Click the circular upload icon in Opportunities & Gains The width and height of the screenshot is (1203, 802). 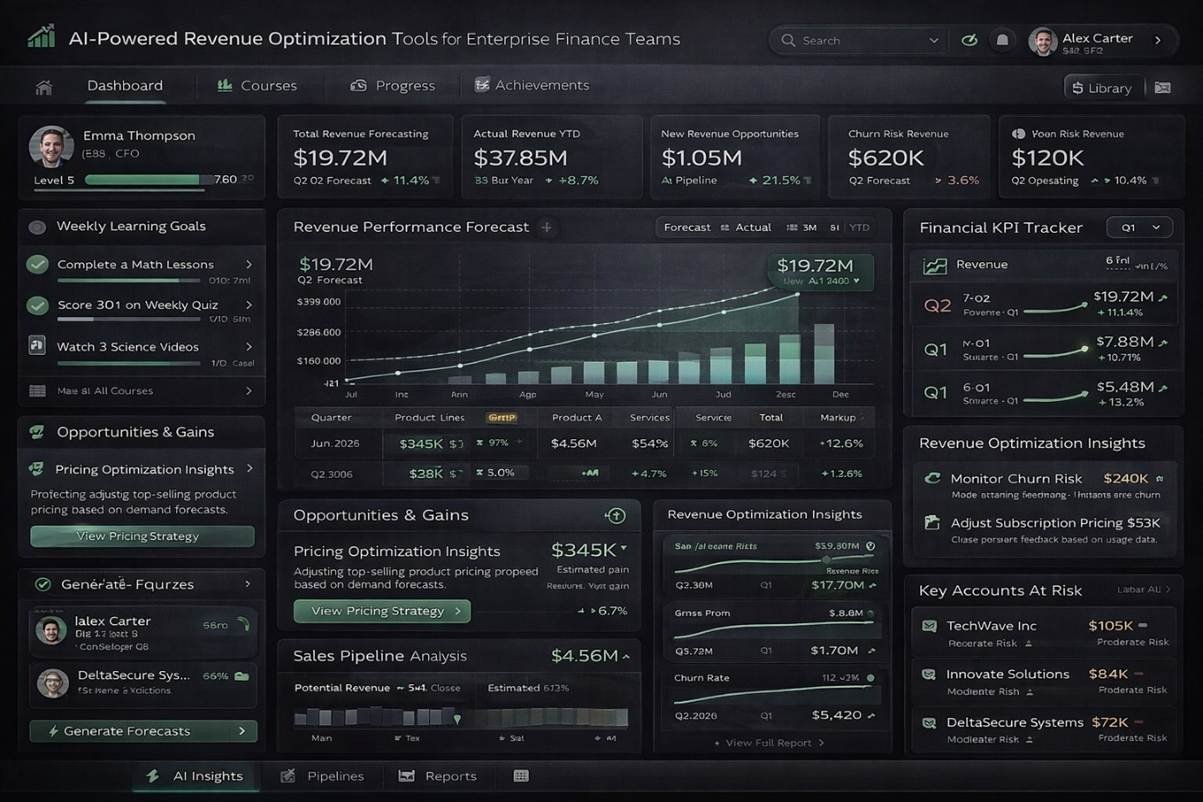[x=616, y=515]
